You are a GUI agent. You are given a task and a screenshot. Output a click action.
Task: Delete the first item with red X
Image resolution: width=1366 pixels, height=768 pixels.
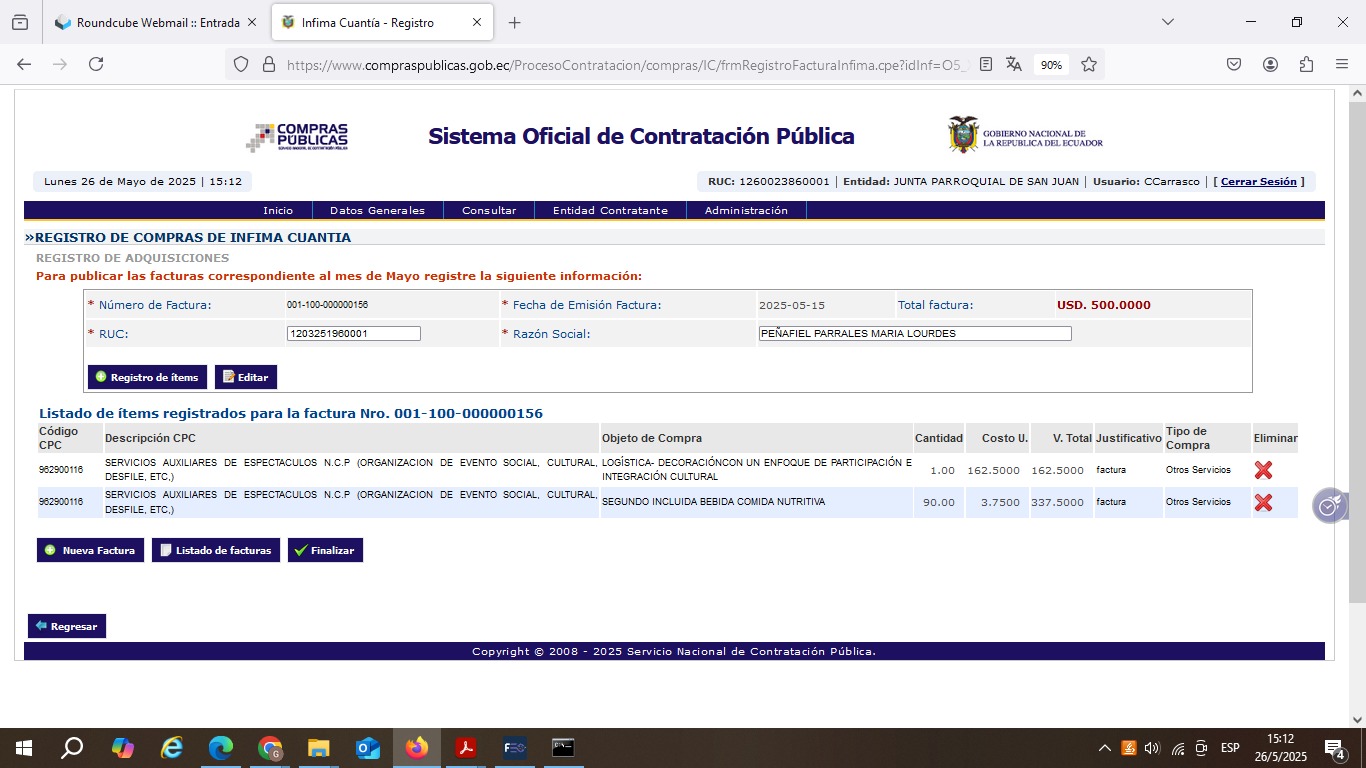pos(1263,470)
